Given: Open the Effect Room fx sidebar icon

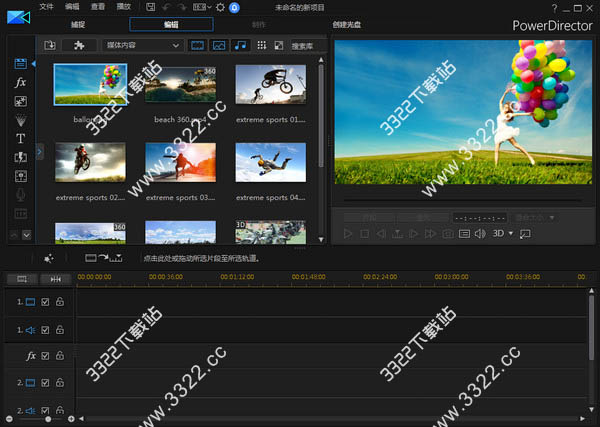Looking at the screenshot, I should (x=20, y=82).
